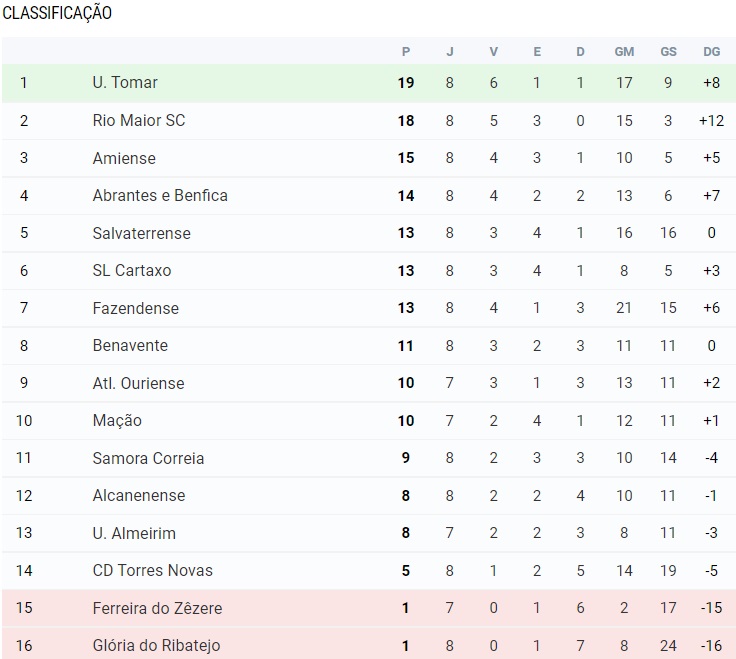Select Fazendense in the standings
The image size is (736, 659).
point(136,308)
